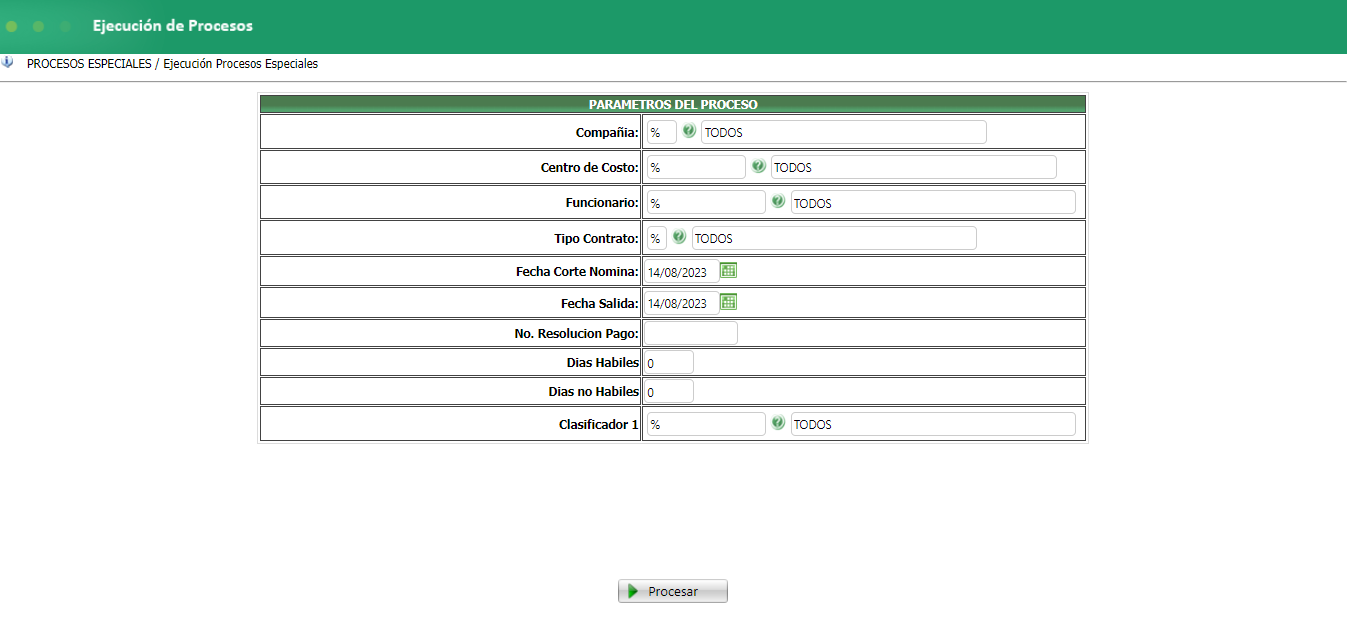Click the No. Resolucion Pago: label
1347x637 pixels.
[x=577, y=333]
